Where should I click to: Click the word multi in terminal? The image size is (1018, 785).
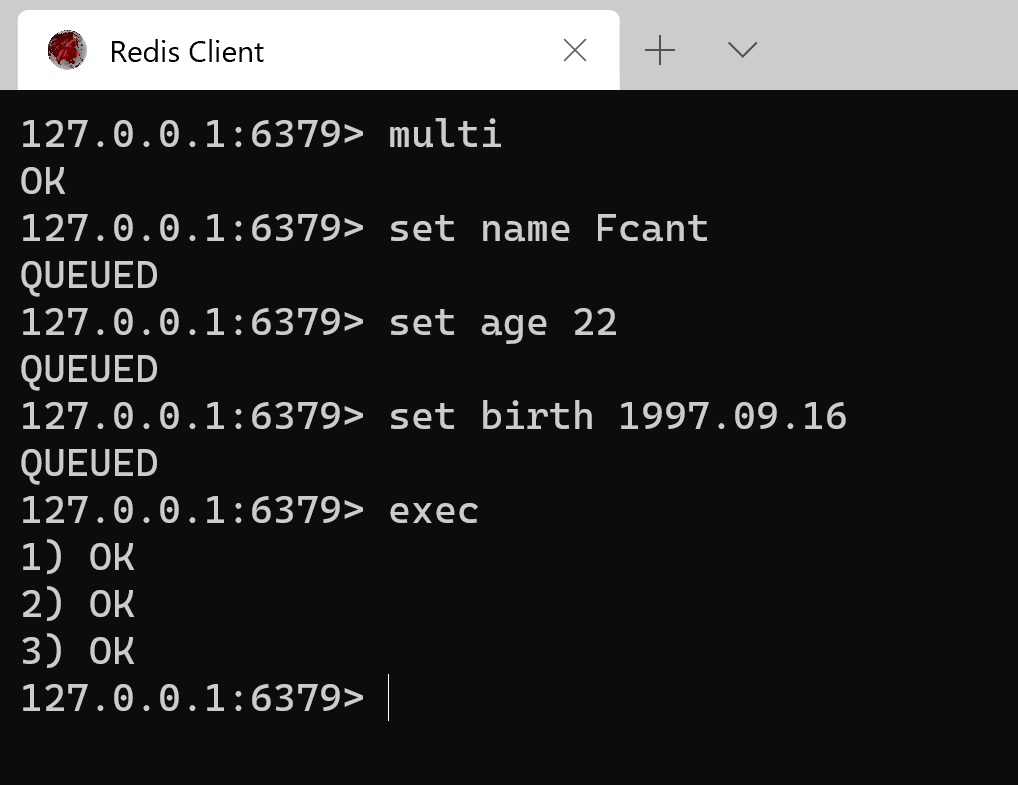pos(445,134)
